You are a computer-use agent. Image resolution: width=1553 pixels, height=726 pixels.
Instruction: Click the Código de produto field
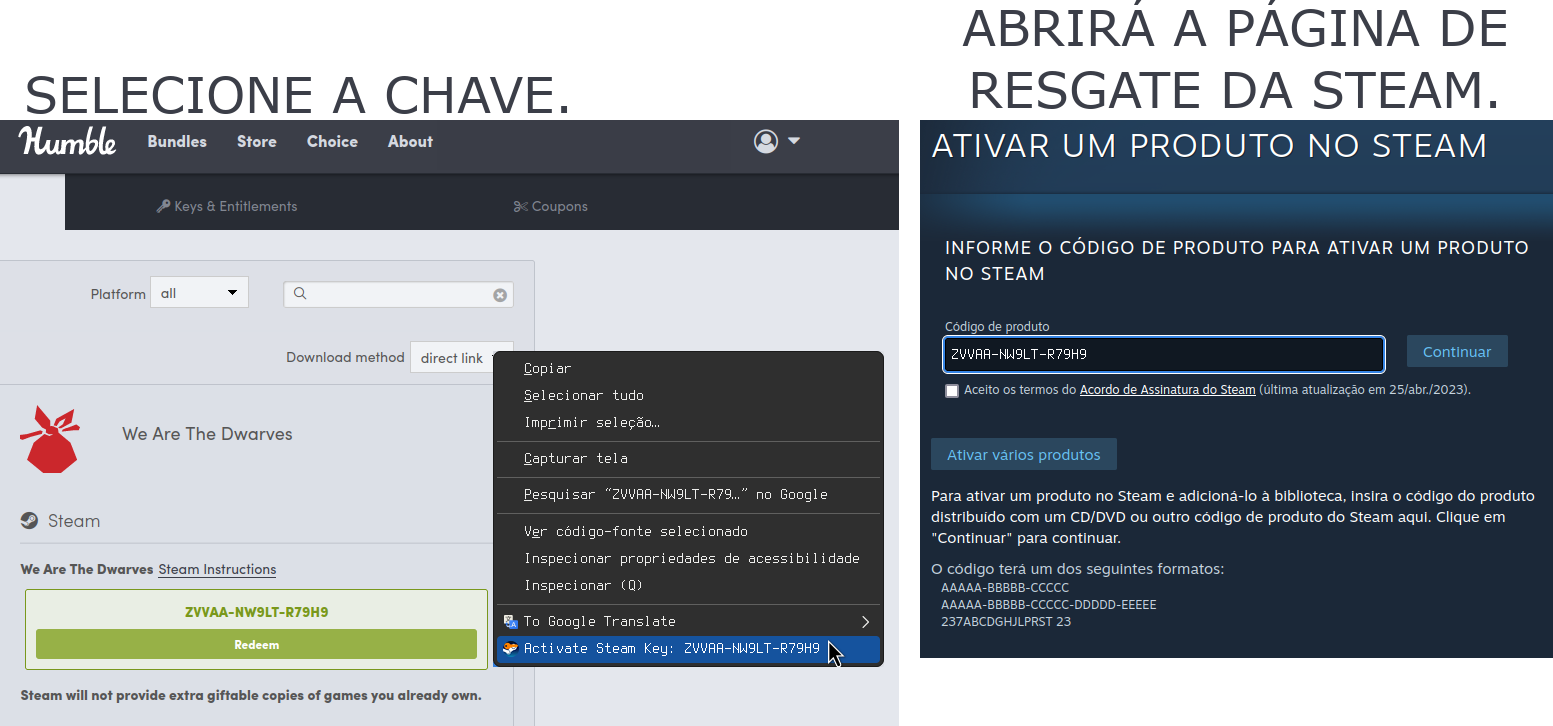1164,353
